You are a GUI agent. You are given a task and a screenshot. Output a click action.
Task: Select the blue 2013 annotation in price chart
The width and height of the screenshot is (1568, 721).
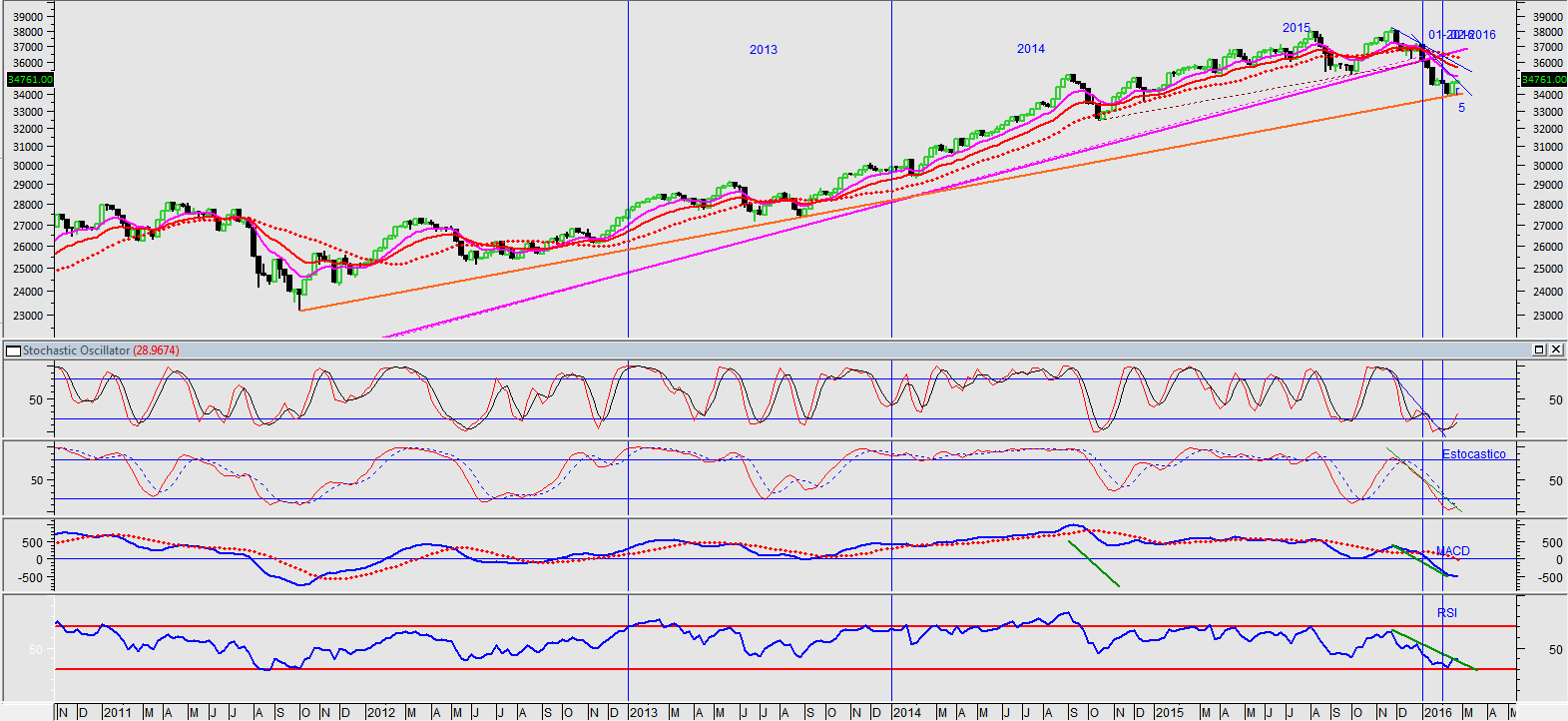click(x=764, y=50)
